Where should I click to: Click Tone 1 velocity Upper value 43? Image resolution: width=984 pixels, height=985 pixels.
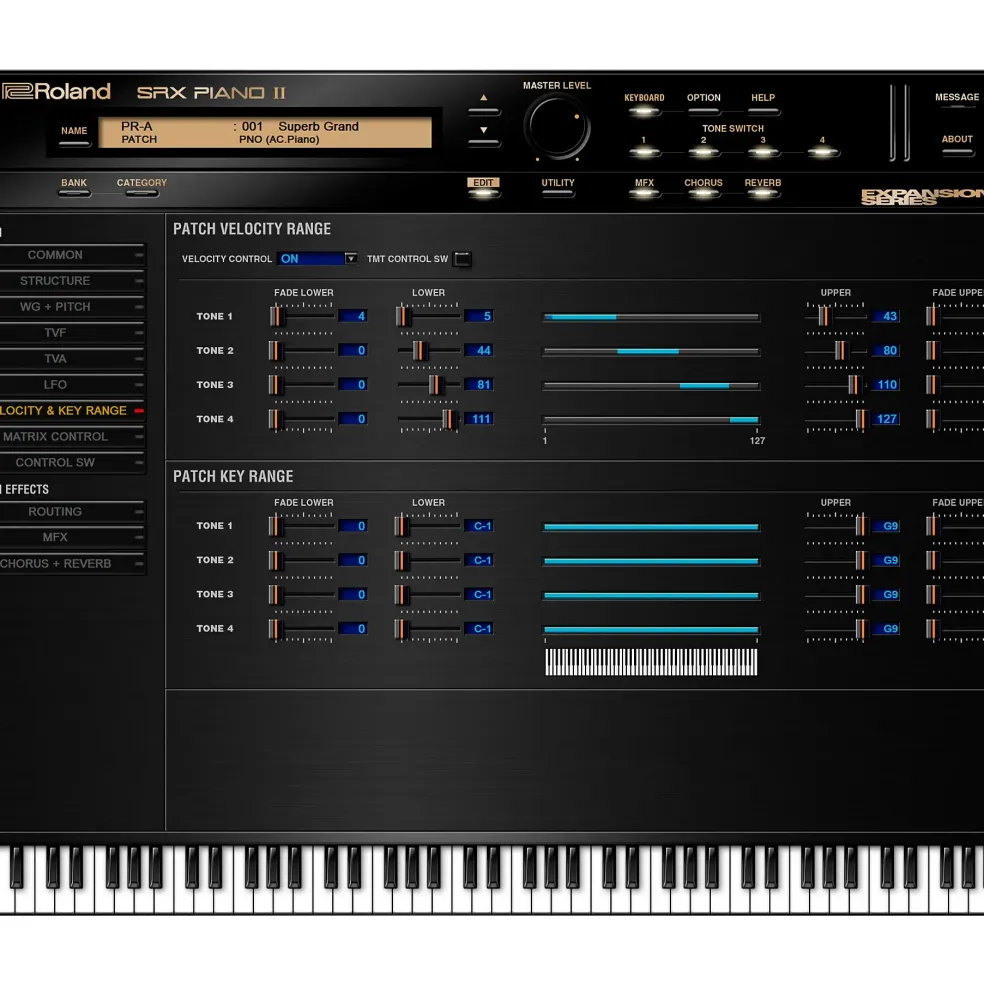click(885, 316)
